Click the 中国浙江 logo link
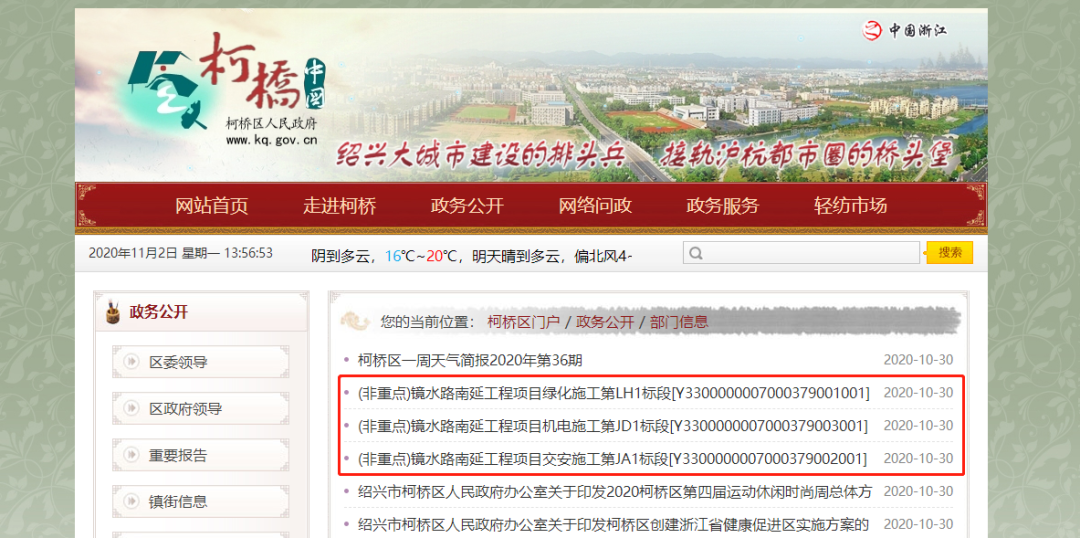 coord(904,30)
